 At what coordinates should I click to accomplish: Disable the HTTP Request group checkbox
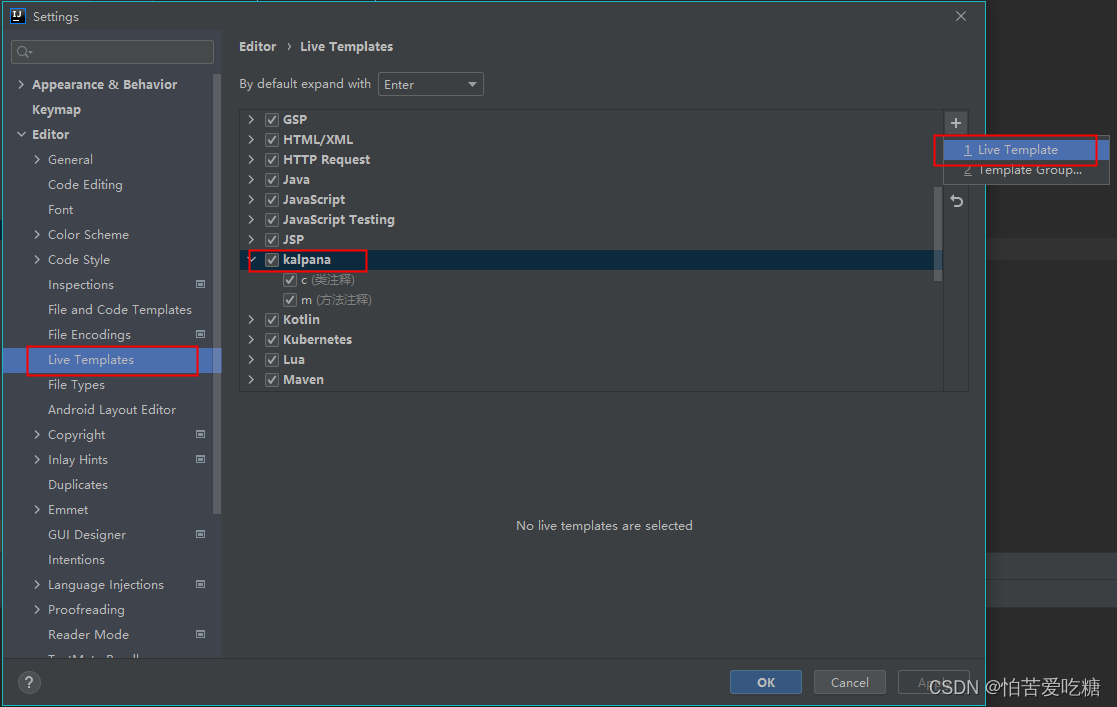pyautogui.click(x=271, y=160)
